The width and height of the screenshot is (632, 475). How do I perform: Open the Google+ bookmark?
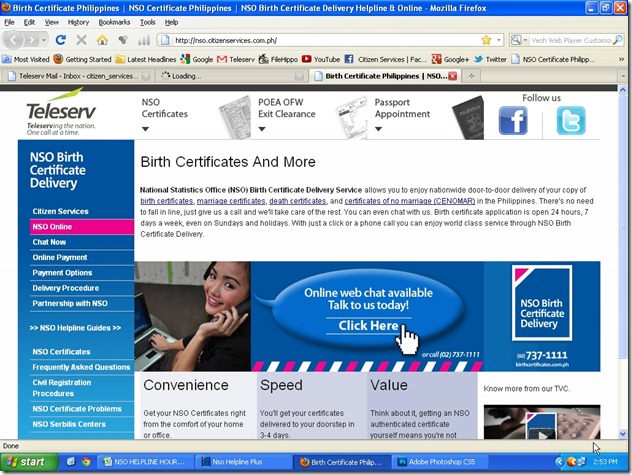click(x=450, y=59)
